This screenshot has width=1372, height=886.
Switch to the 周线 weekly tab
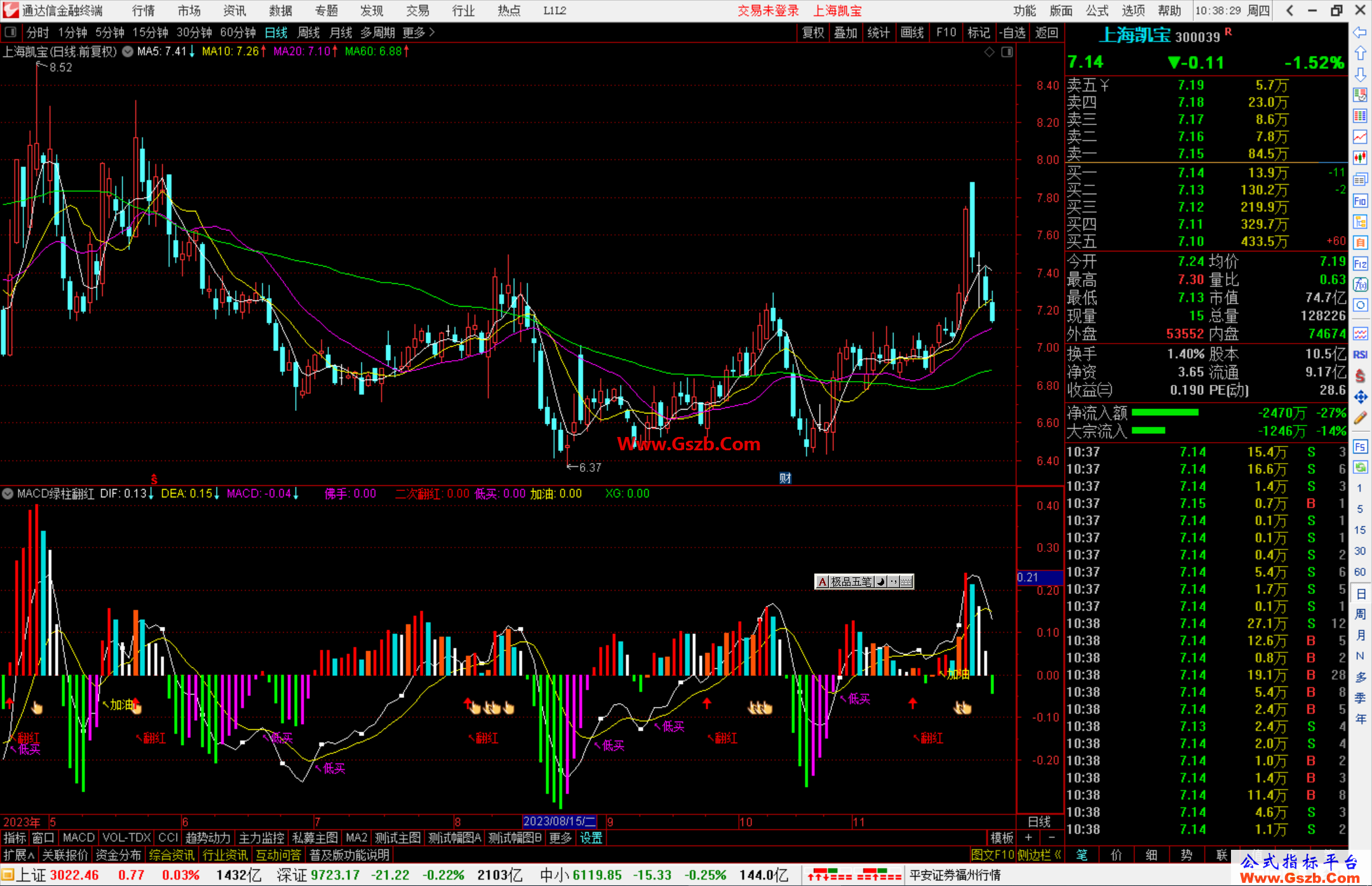coord(309,32)
